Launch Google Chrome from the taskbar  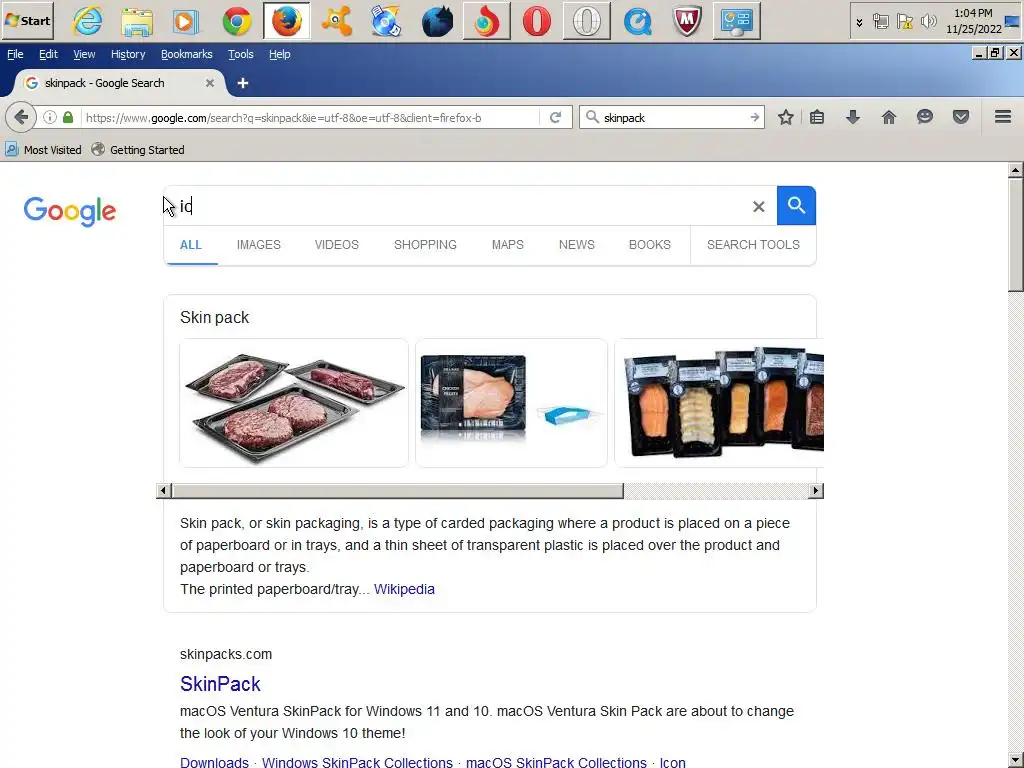tap(236, 21)
